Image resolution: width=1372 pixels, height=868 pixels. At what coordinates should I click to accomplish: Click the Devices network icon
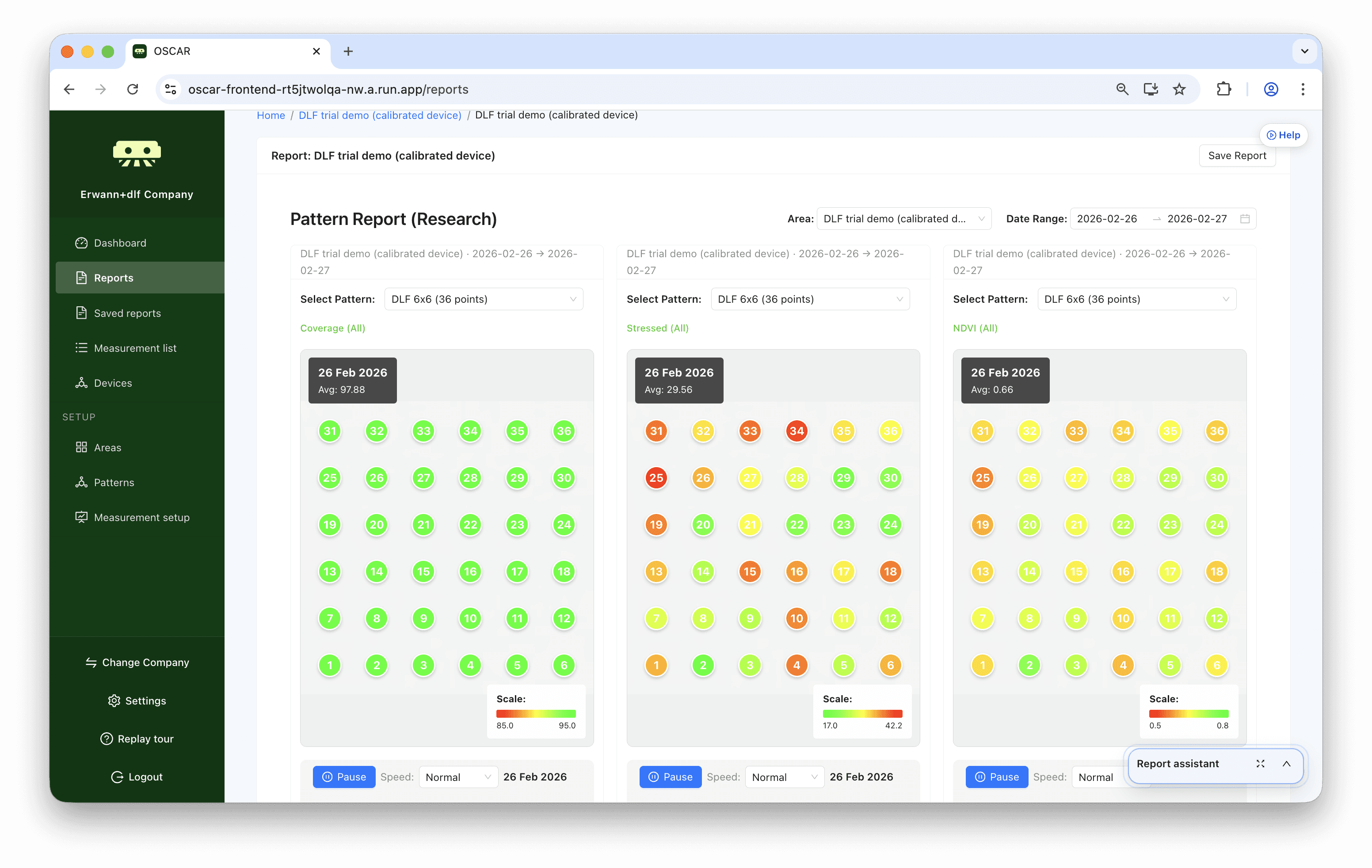(x=81, y=383)
